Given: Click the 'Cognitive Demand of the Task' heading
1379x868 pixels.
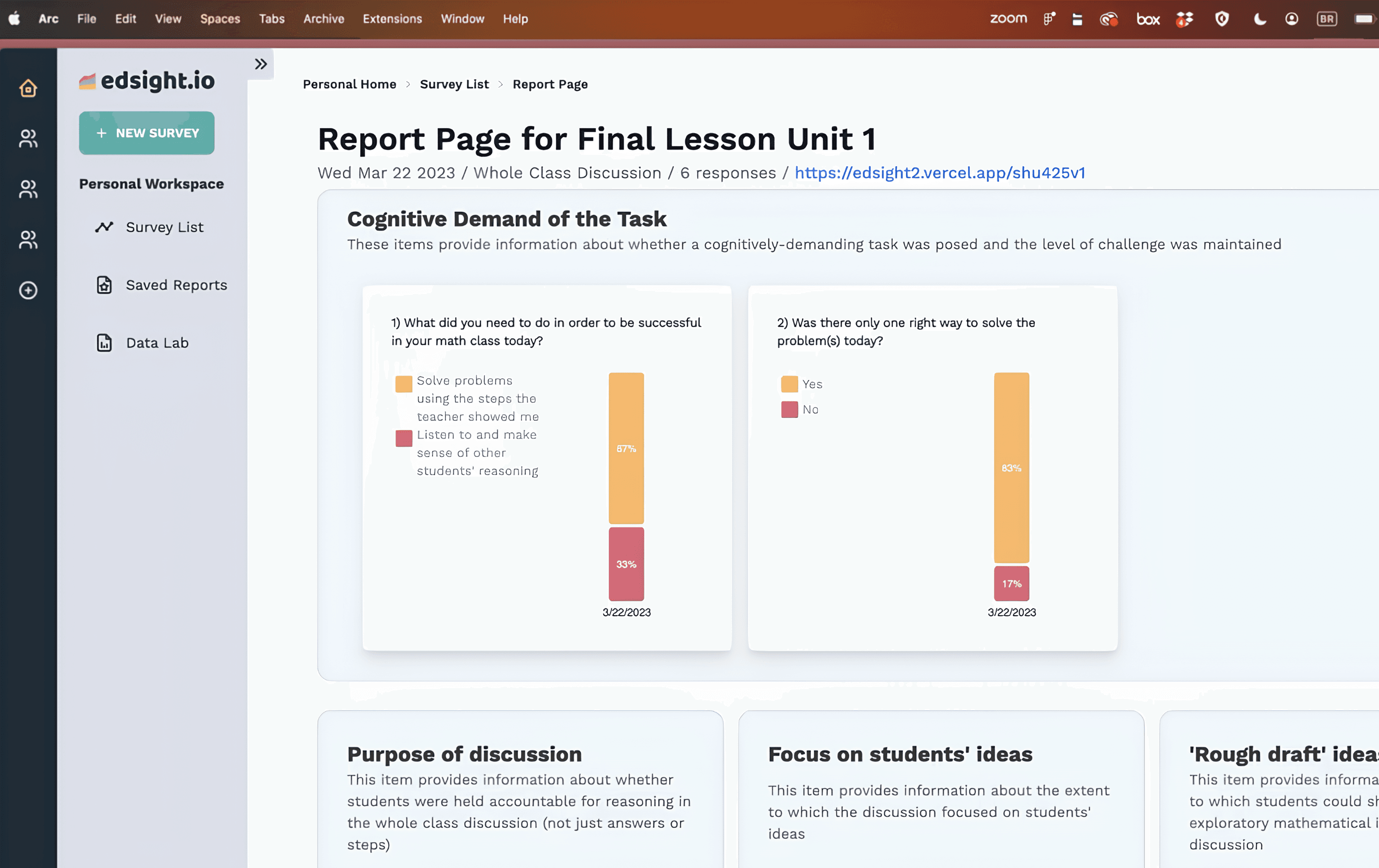Looking at the screenshot, I should click(x=507, y=219).
